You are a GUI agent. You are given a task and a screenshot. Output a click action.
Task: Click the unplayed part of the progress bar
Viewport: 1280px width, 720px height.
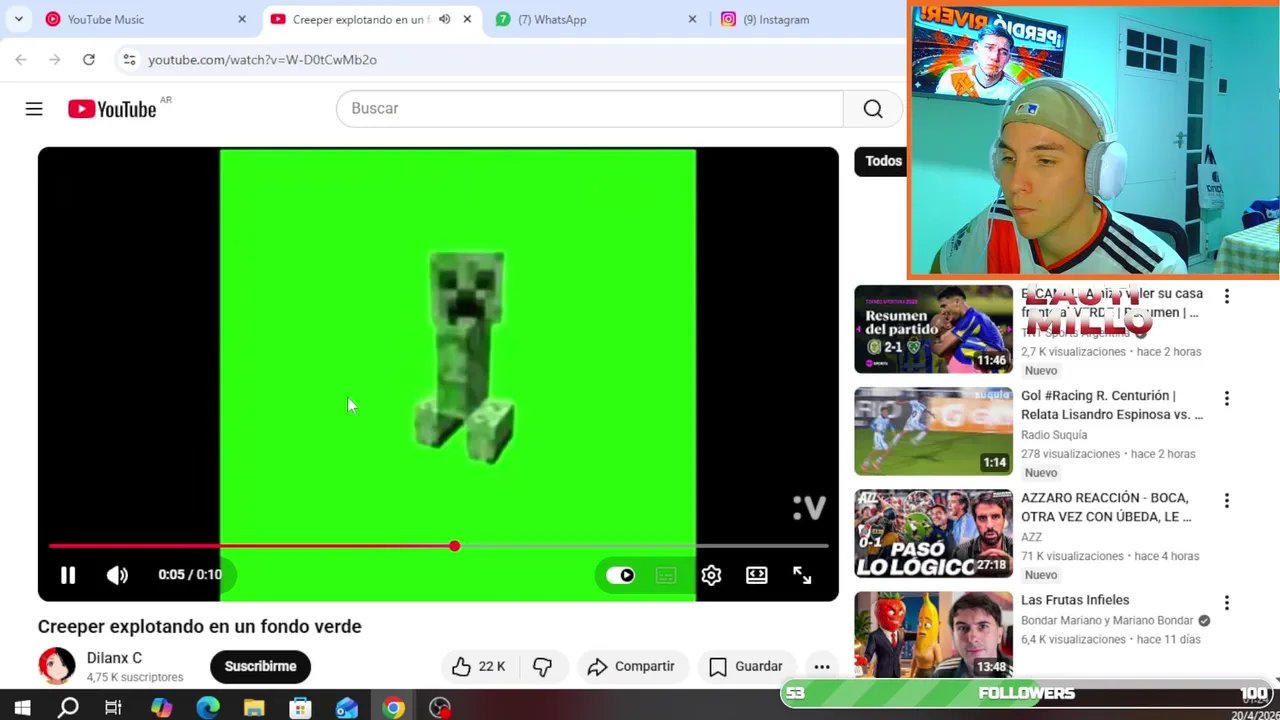[644, 546]
